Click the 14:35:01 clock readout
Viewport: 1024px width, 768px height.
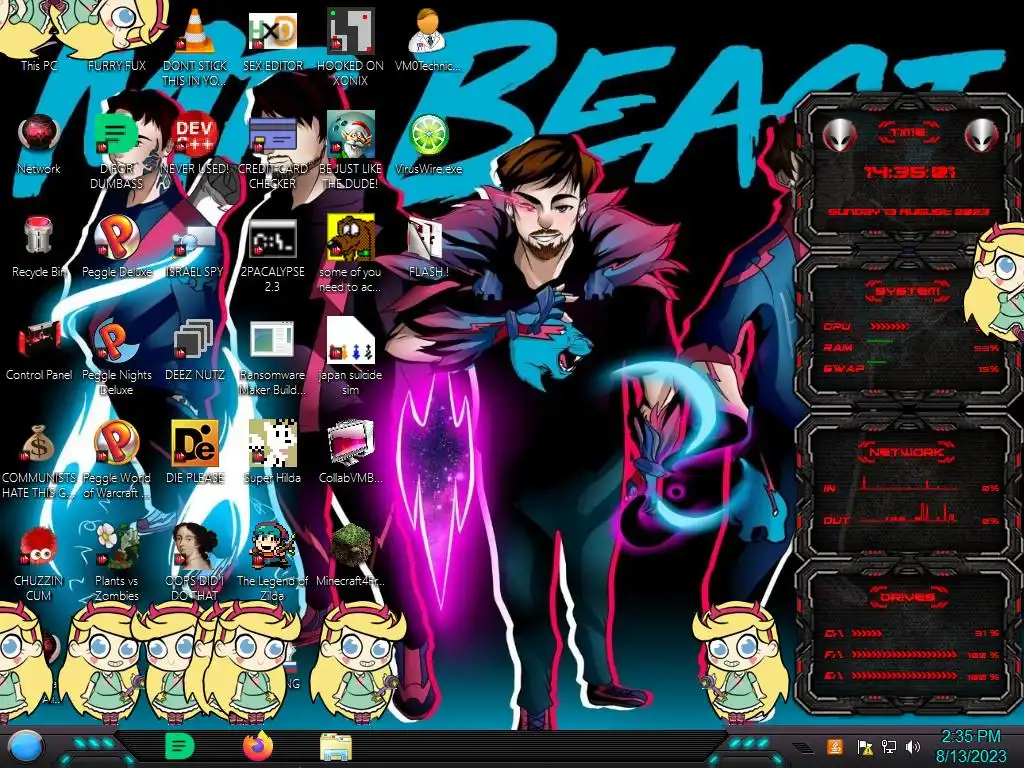coord(908,172)
